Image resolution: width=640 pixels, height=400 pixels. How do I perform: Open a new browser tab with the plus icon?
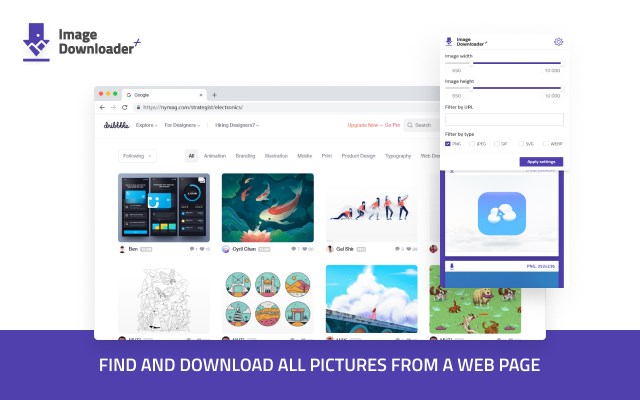point(214,95)
